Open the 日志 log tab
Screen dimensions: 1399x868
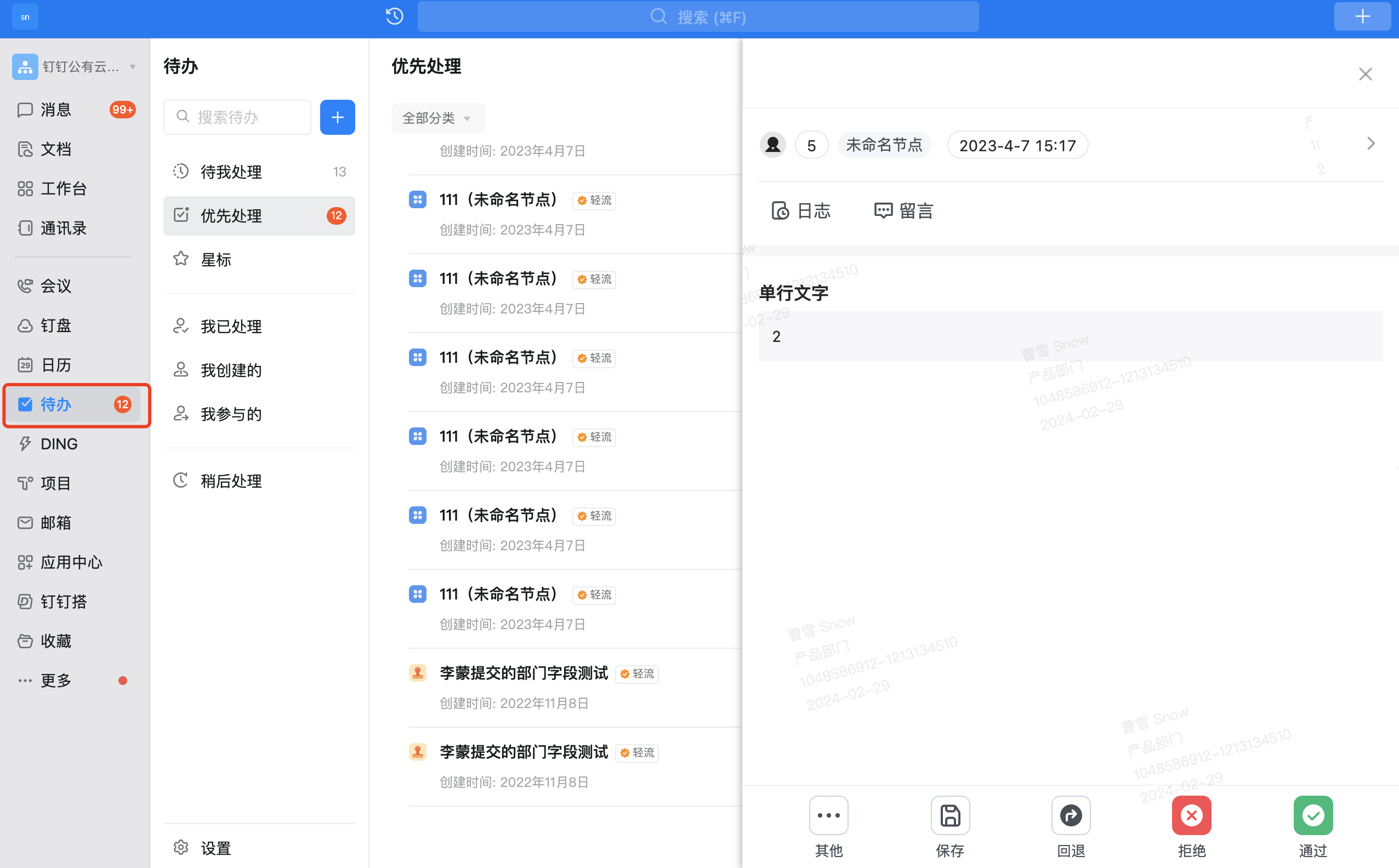point(800,212)
